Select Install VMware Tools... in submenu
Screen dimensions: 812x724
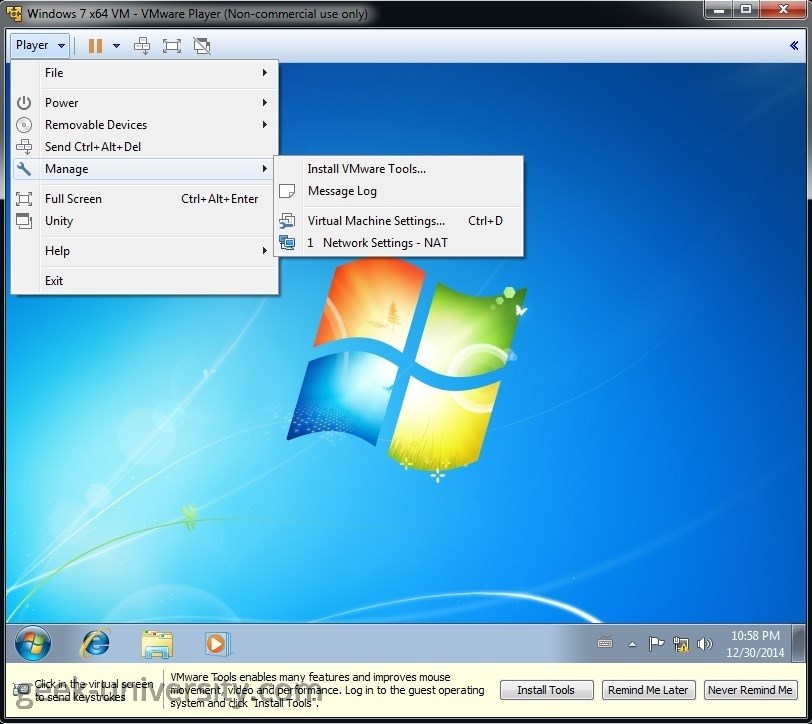click(x=399, y=169)
